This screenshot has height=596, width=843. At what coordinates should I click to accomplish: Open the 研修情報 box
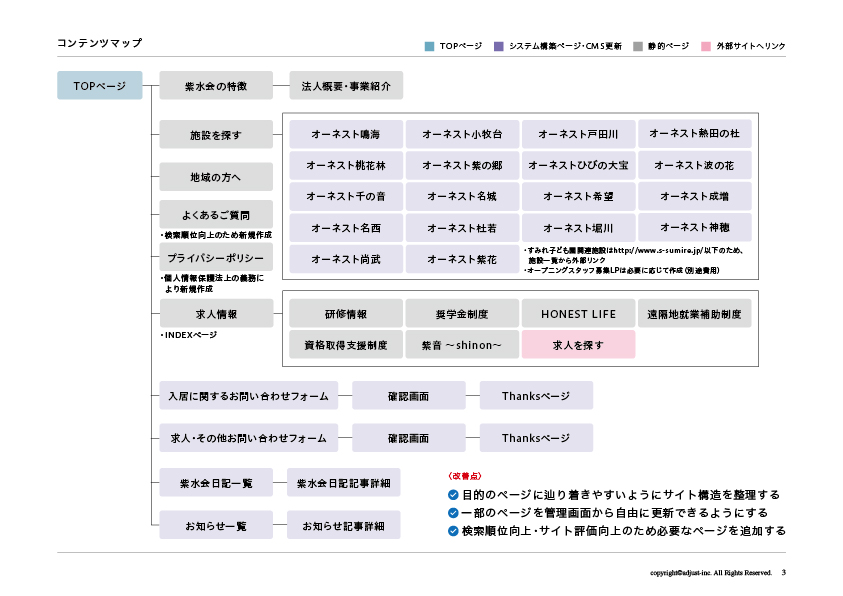click(346, 313)
